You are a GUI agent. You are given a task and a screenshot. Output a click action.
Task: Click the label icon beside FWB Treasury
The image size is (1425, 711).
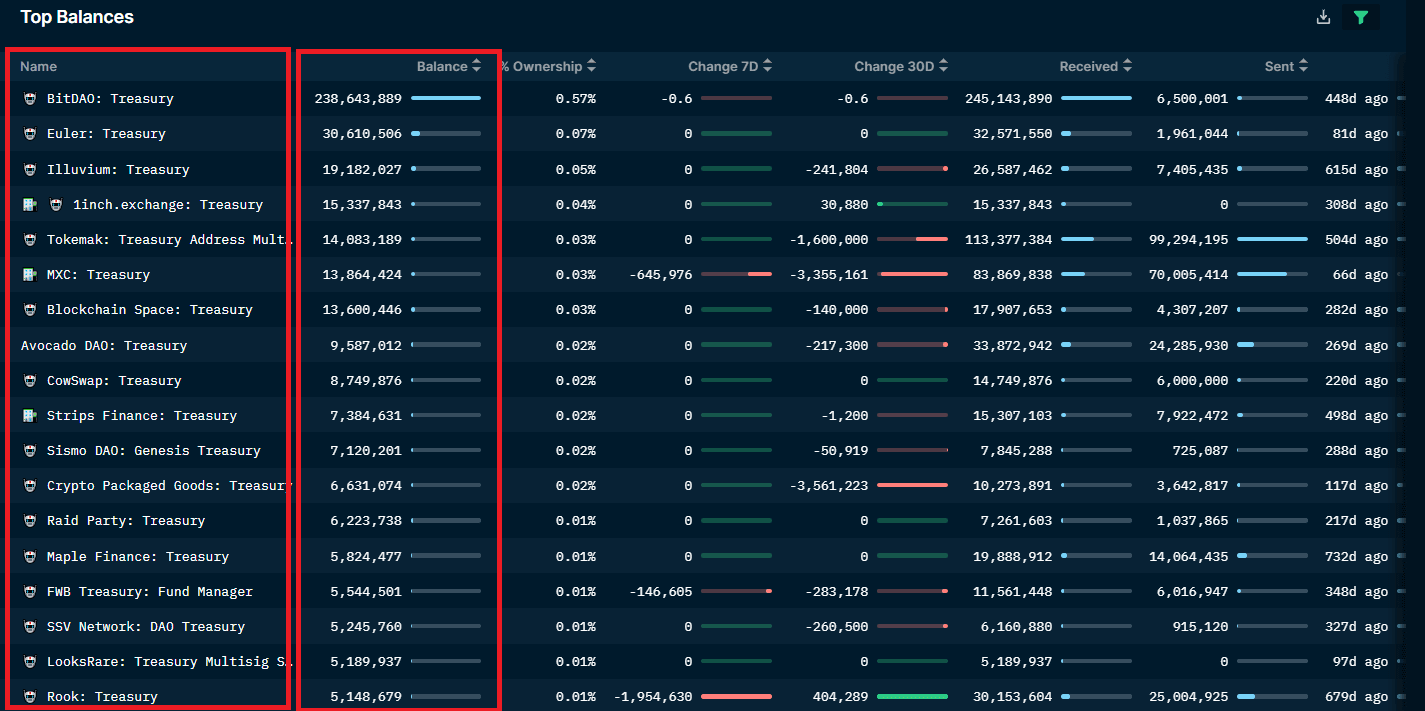coord(29,592)
